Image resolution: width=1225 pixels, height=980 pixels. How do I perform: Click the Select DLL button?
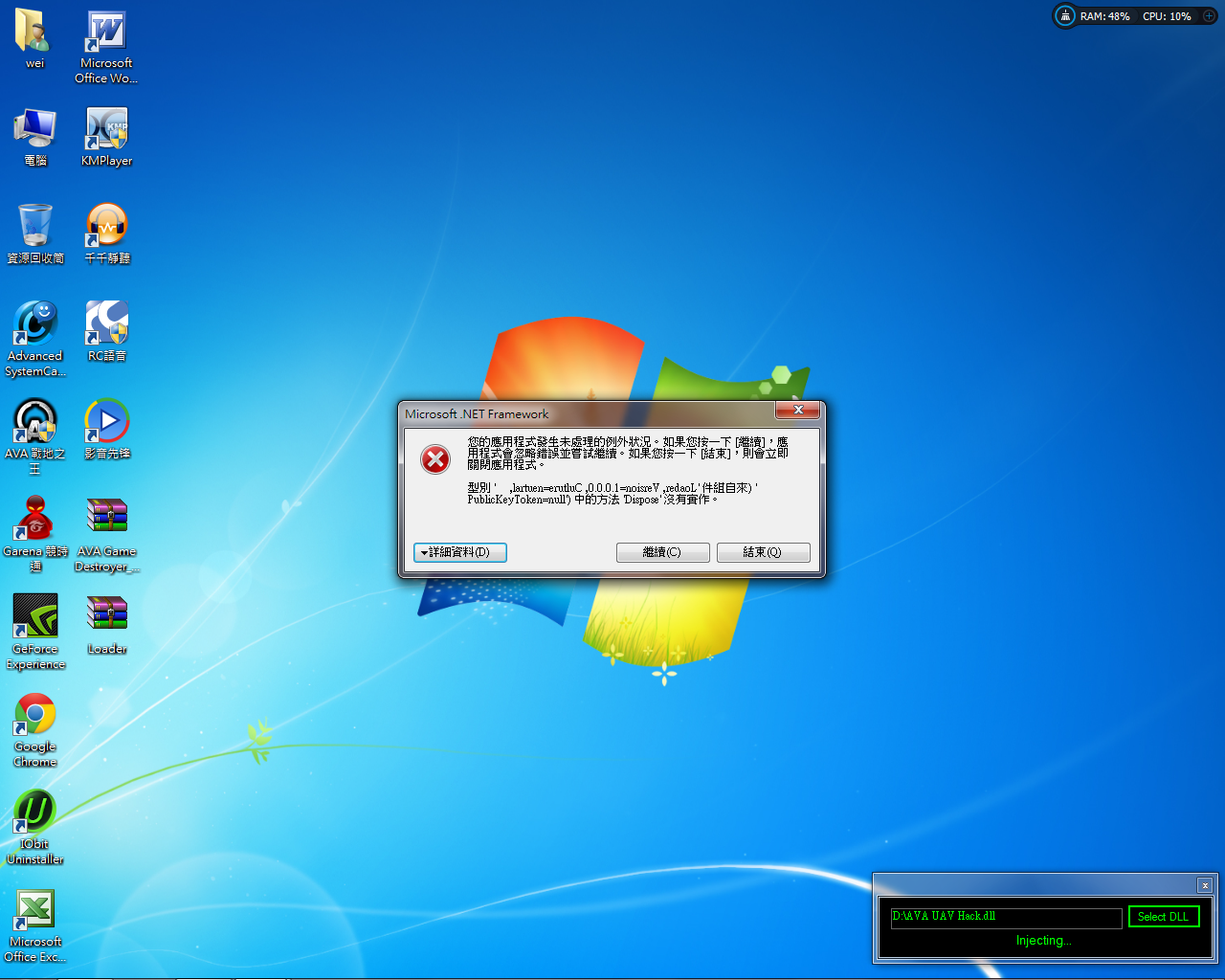tap(1163, 917)
